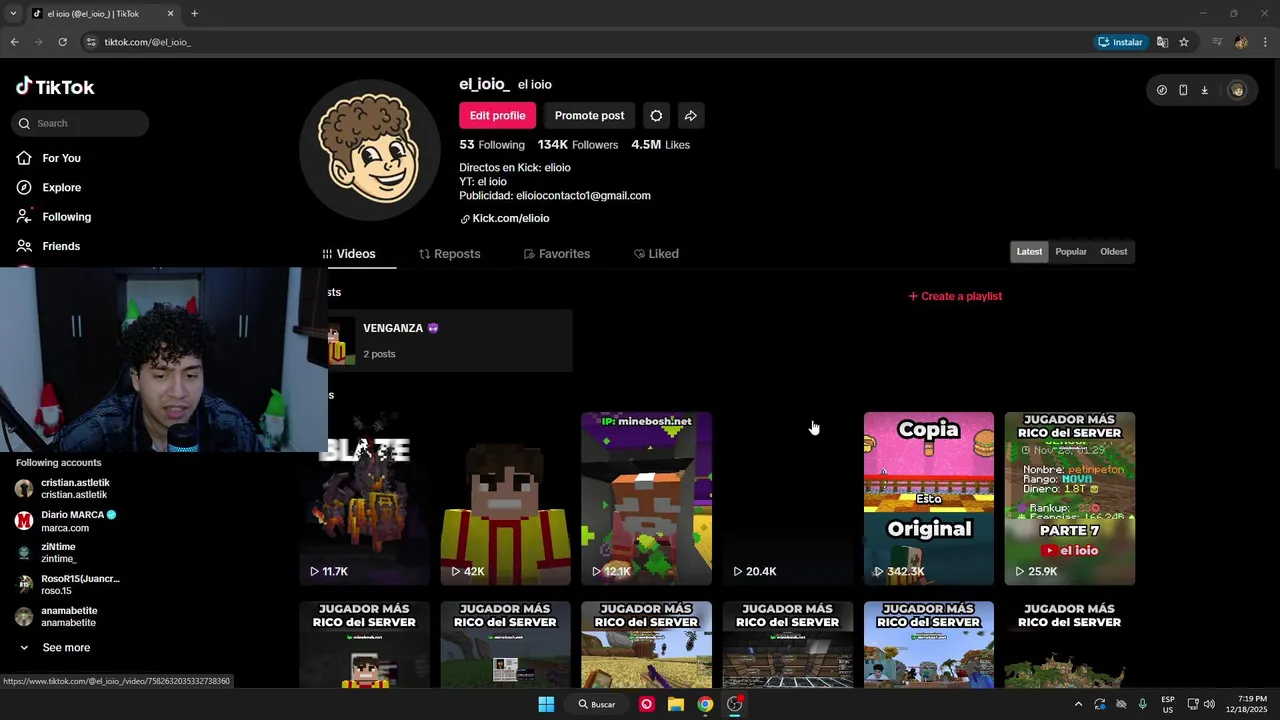Show hidden system tray icons
This screenshot has width=1280, height=720.
pos(1078,704)
